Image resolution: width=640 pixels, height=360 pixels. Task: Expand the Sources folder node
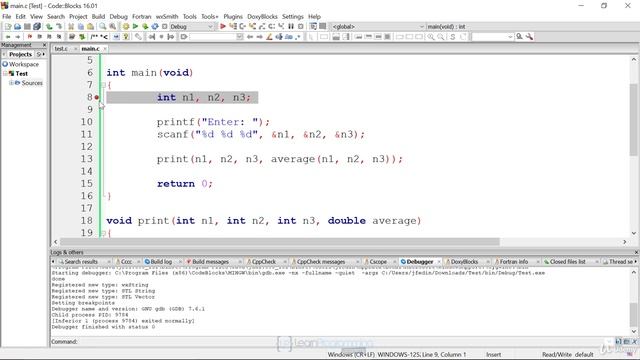coord(11,83)
